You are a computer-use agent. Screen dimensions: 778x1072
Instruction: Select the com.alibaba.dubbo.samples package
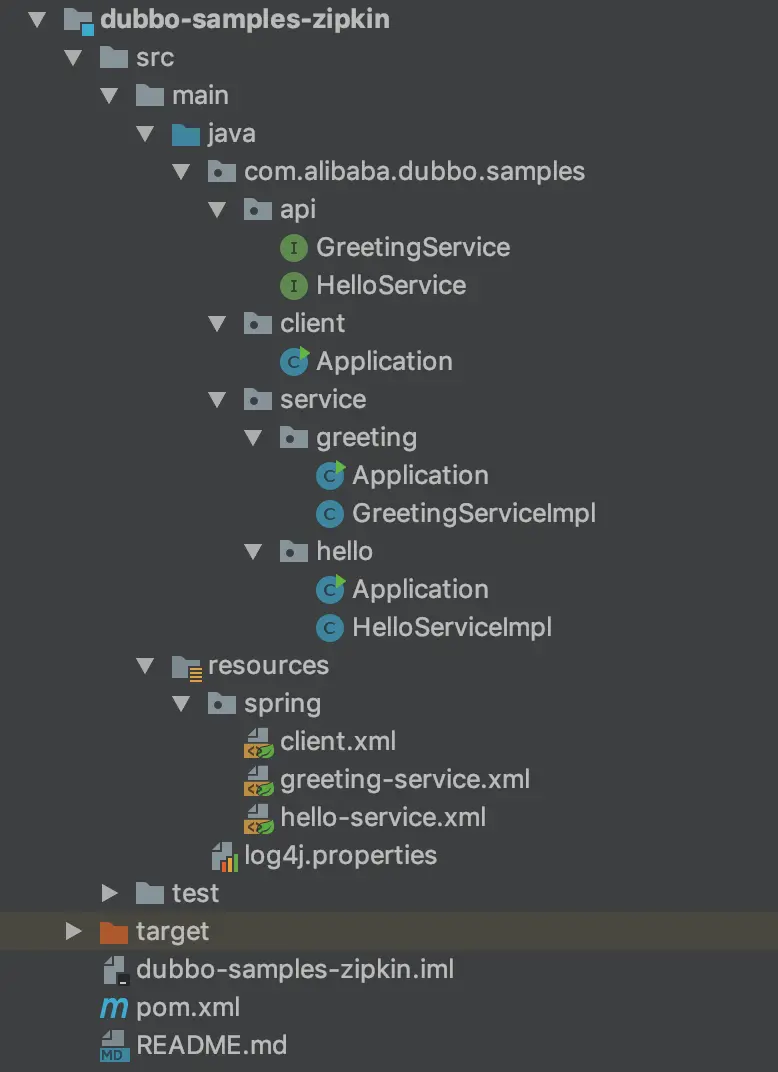tap(414, 171)
